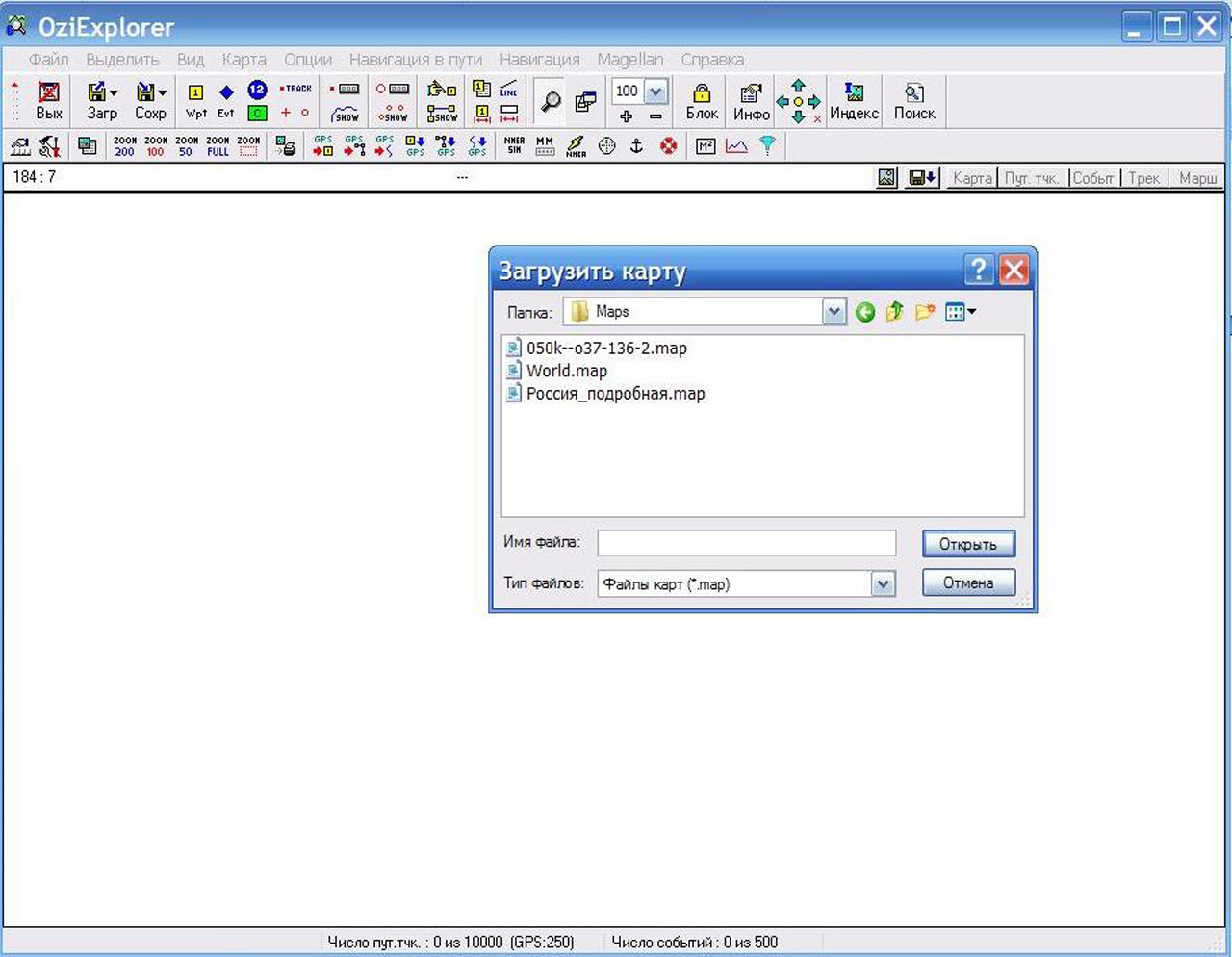Screen dimensions: 1232x957
Task: Open the Magellan menu
Action: click(630, 60)
